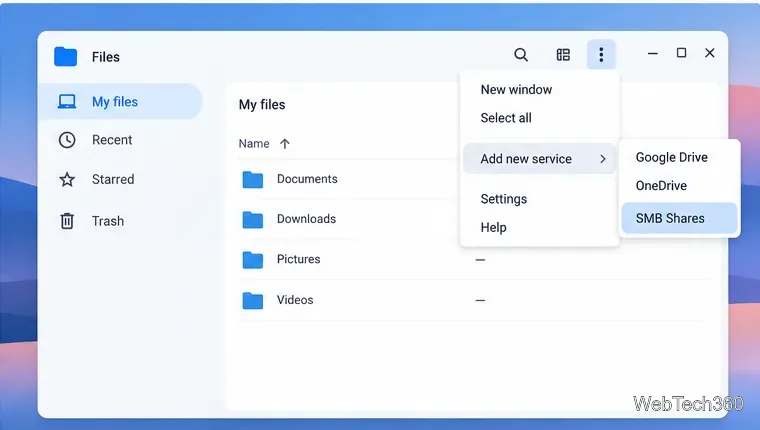Select OneDrive in the submenu
The image size is (760, 430).
[661, 186]
